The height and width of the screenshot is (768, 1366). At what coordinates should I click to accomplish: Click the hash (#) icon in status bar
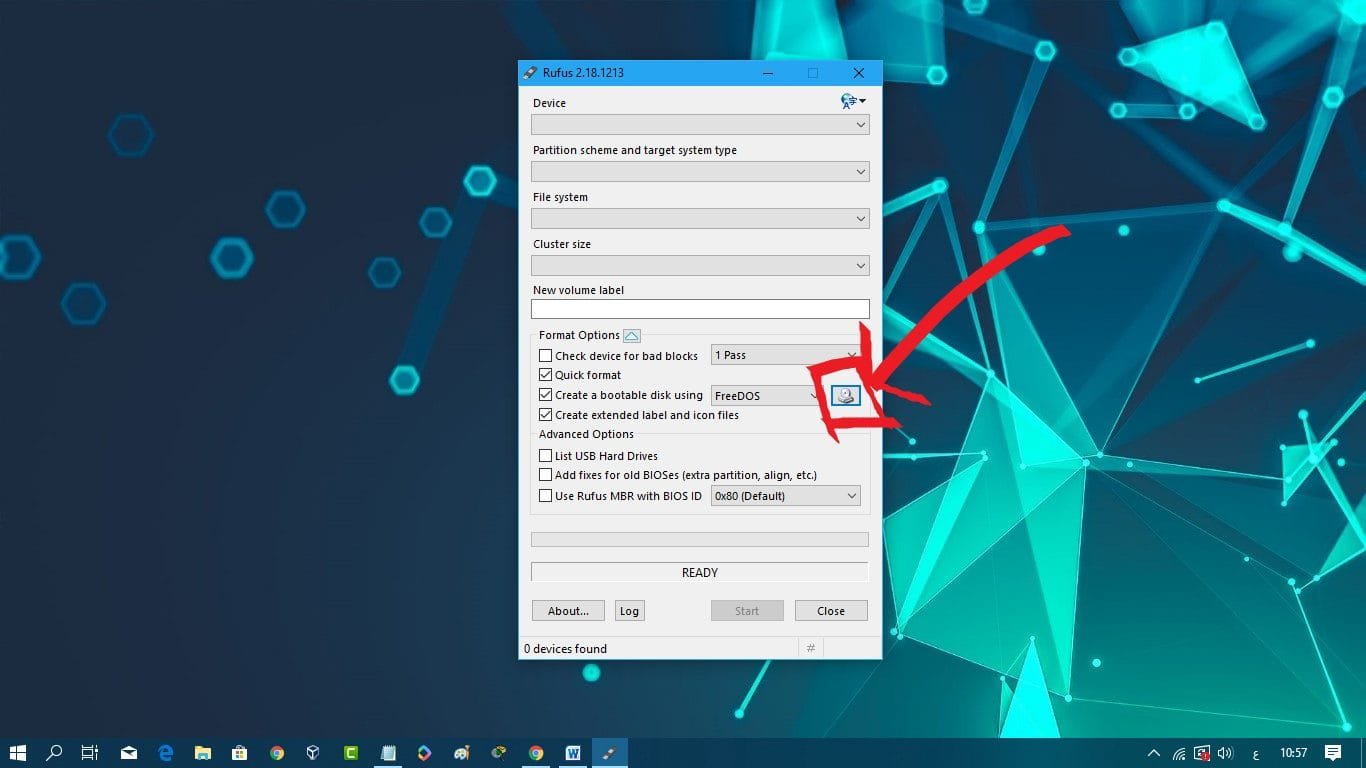[x=810, y=648]
